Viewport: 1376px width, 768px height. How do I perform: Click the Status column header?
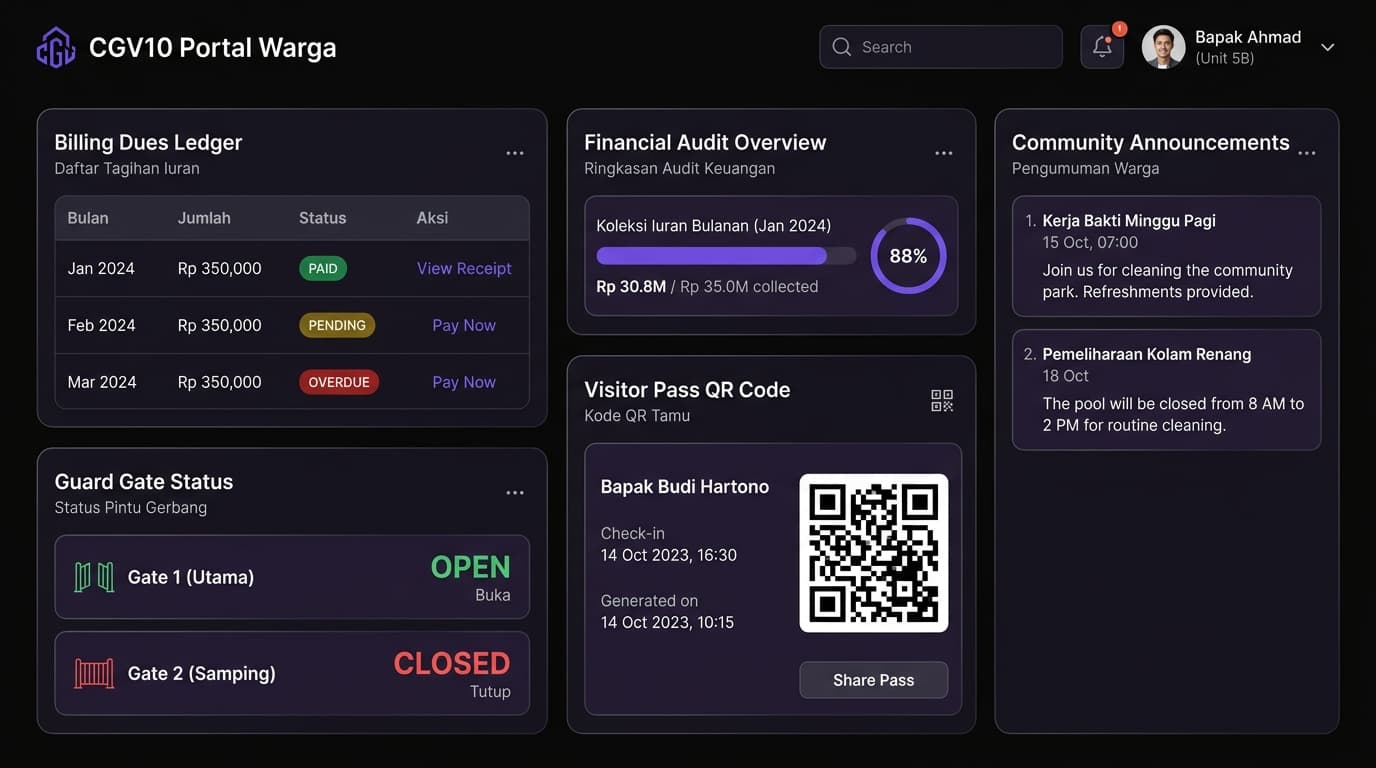pyautogui.click(x=322, y=218)
